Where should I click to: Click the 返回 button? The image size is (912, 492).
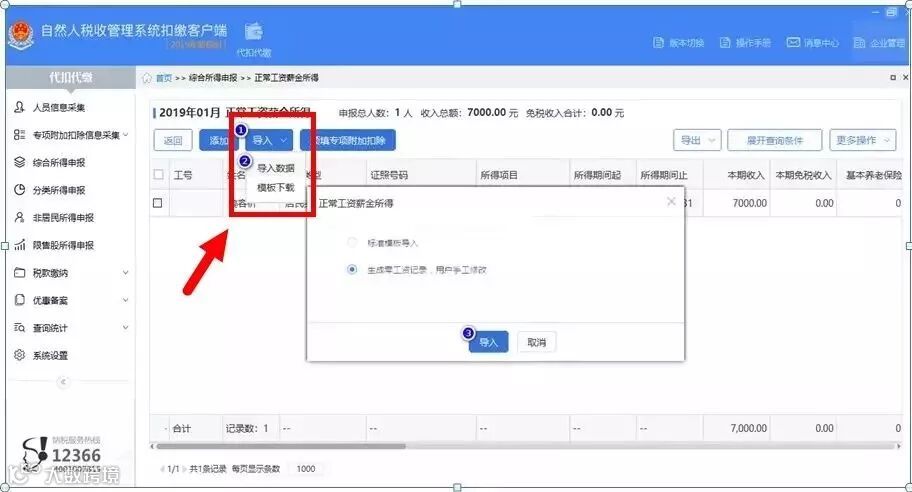(173, 140)
